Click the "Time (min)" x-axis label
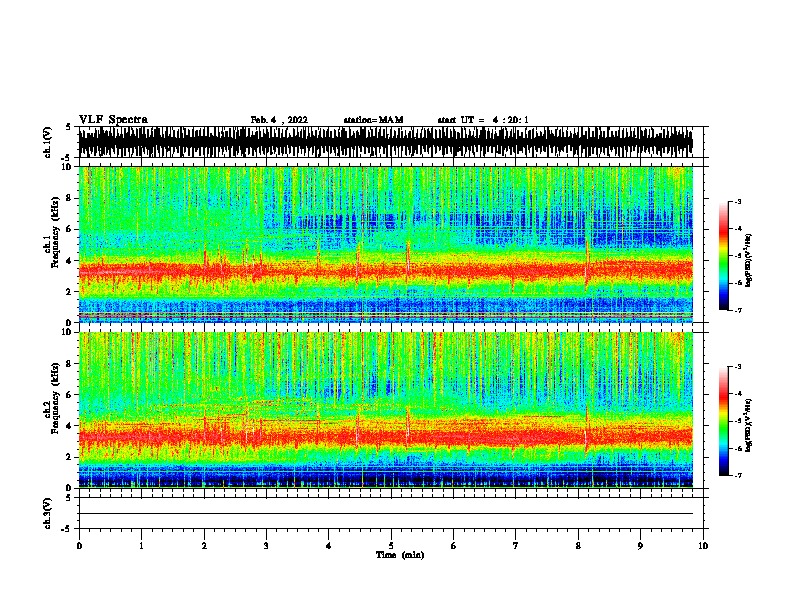 point(400,555)
